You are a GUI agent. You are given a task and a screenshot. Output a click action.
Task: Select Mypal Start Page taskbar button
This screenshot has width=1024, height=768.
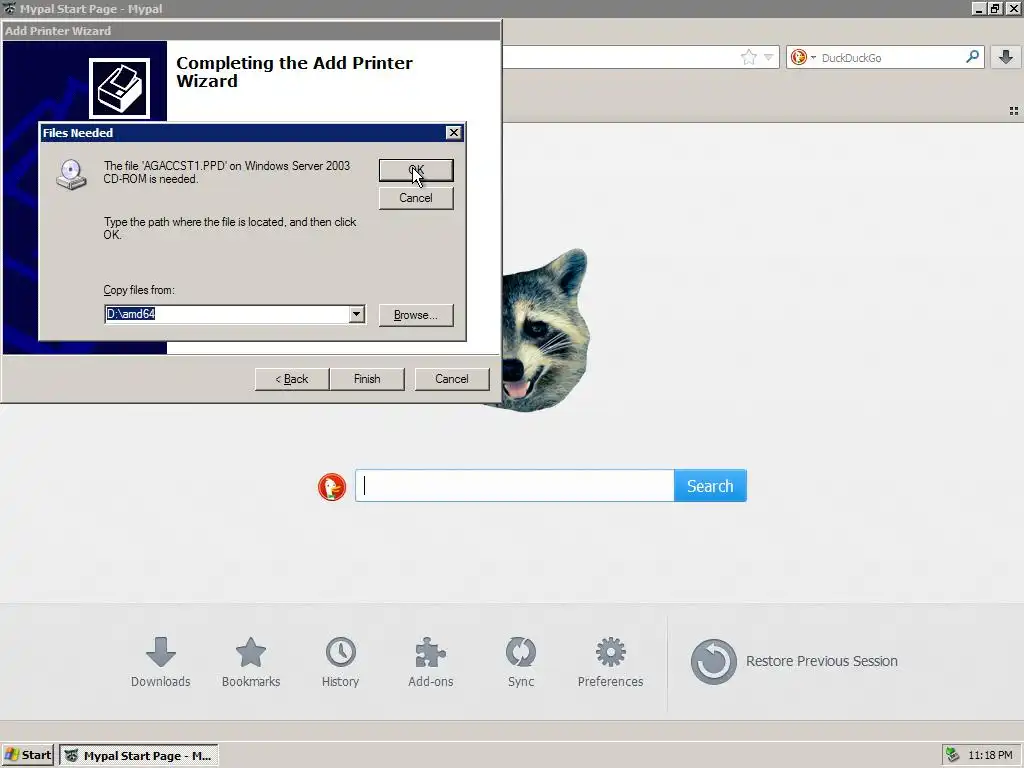139,756
